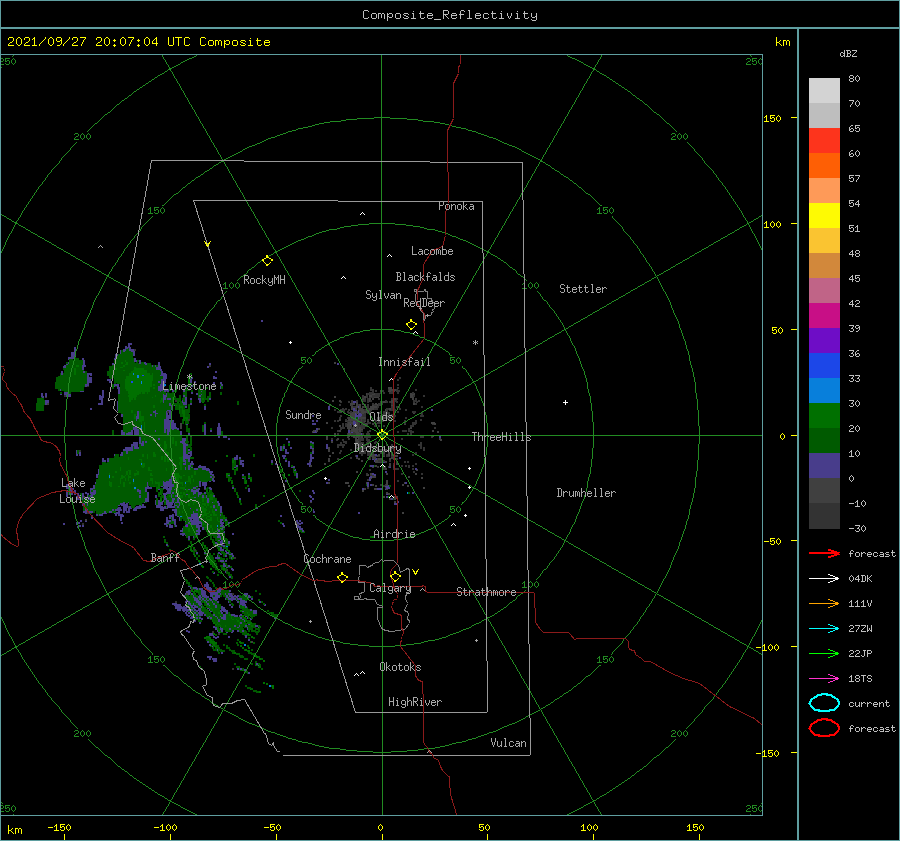Select the blue 36 dBZ color swatch
Viewport: 900px width, 841px height.
click(x=824, y=365)
